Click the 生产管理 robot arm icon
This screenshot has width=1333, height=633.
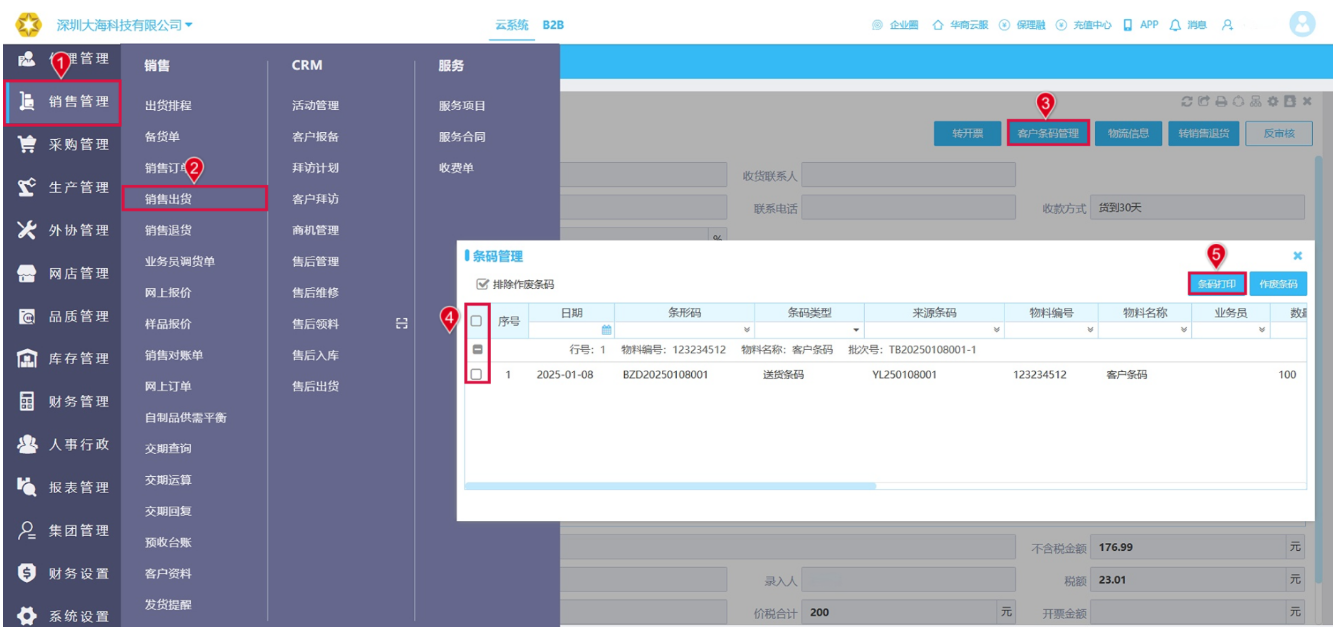28,188
